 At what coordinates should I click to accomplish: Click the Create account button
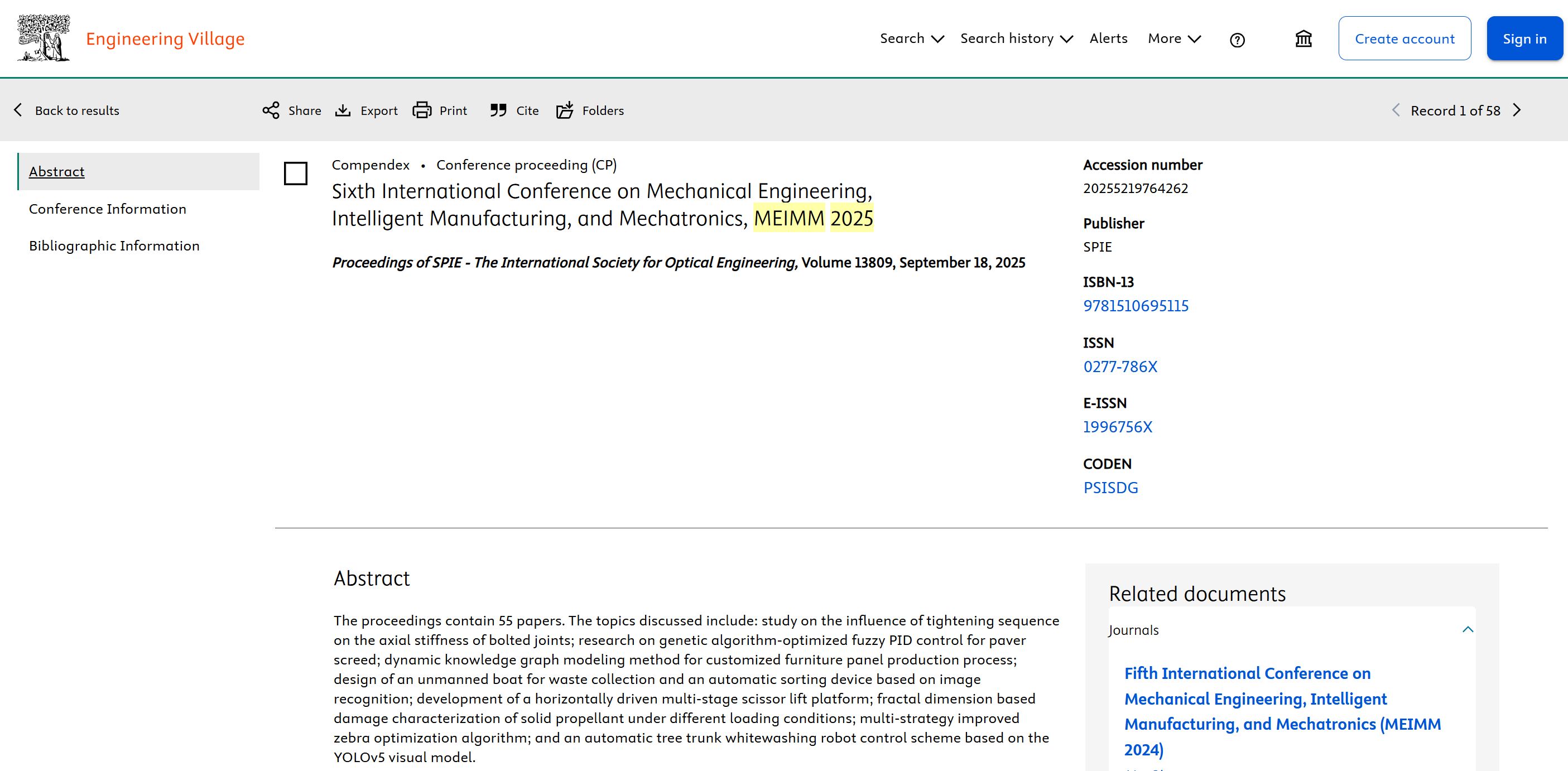(1405, 38)
